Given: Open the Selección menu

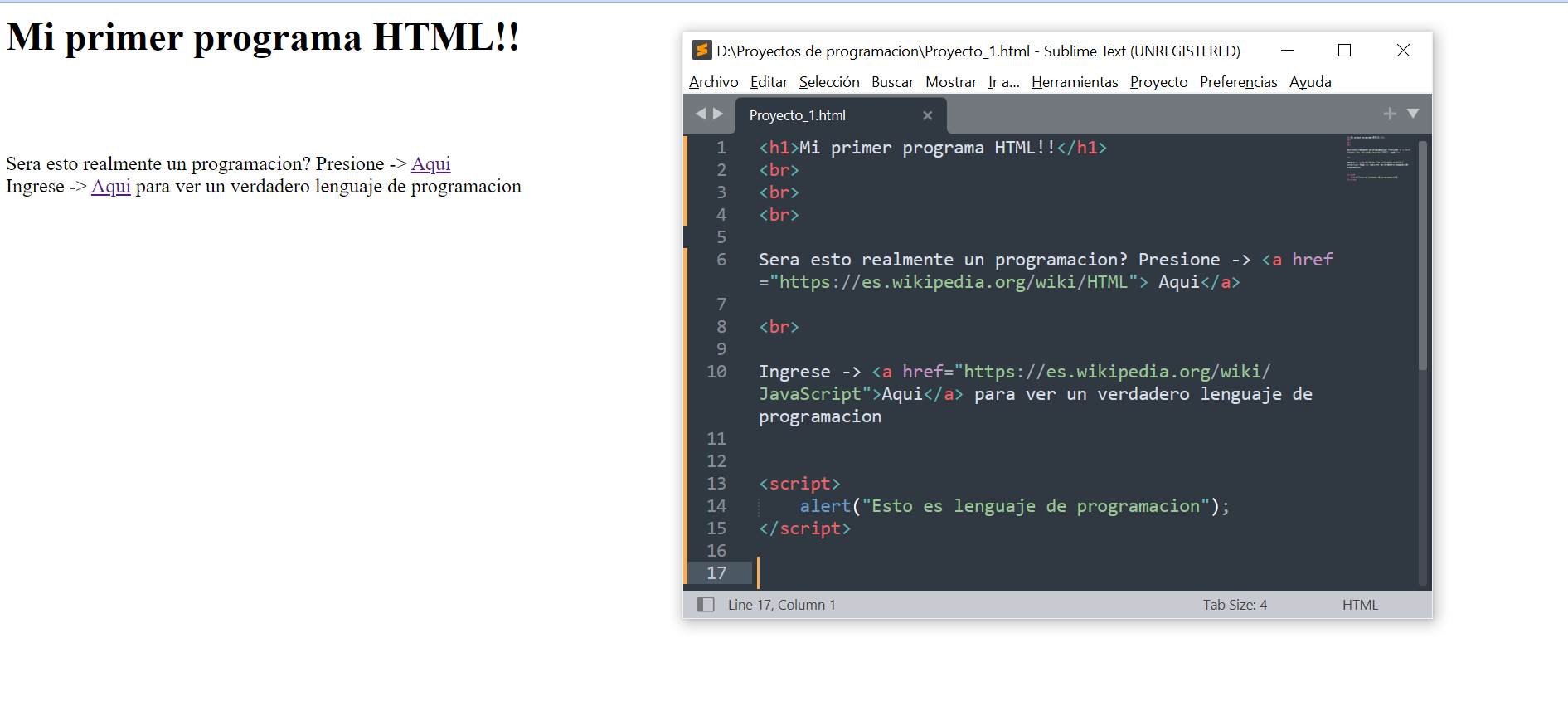Looking at the screenshot, I should 829,82.
